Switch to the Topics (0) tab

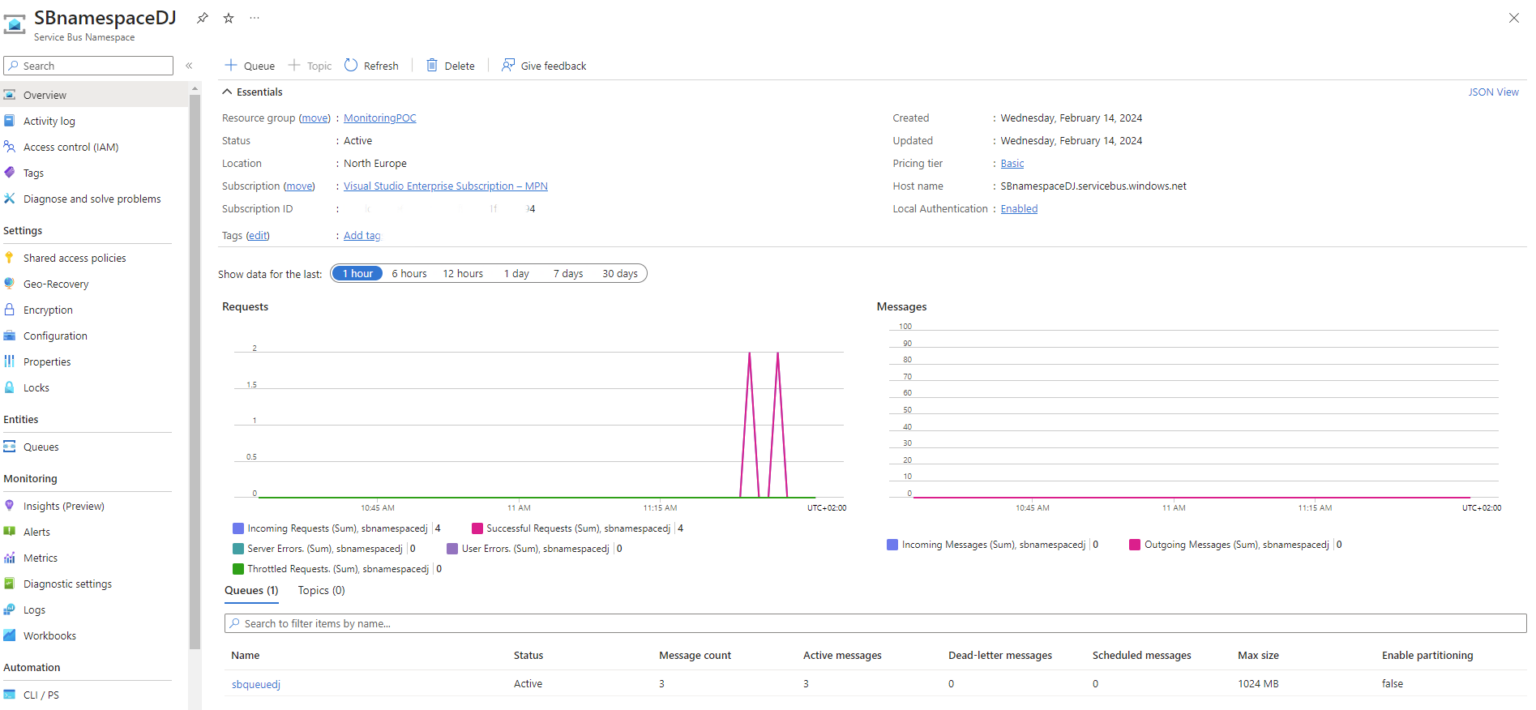coord(320,590)
